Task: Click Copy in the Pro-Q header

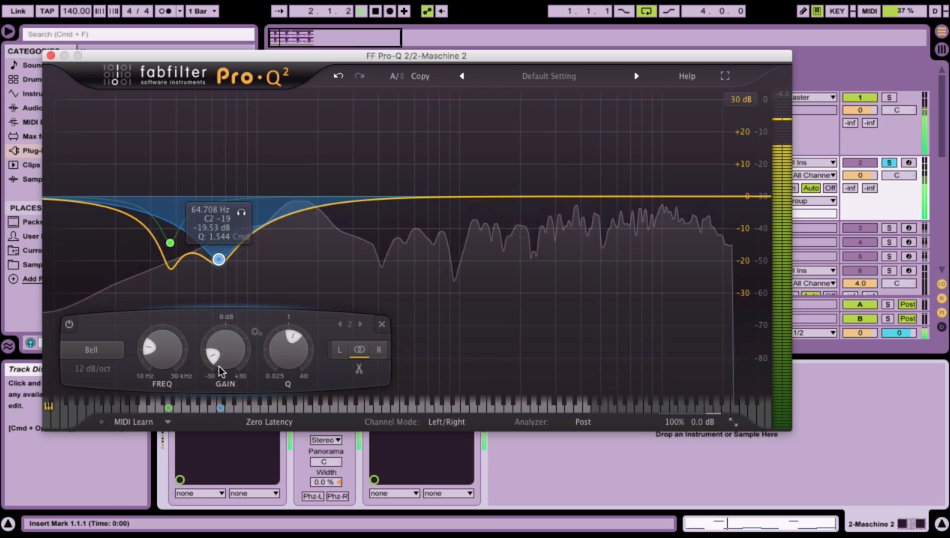Action: pyautogui.click(x=420, y=76)
